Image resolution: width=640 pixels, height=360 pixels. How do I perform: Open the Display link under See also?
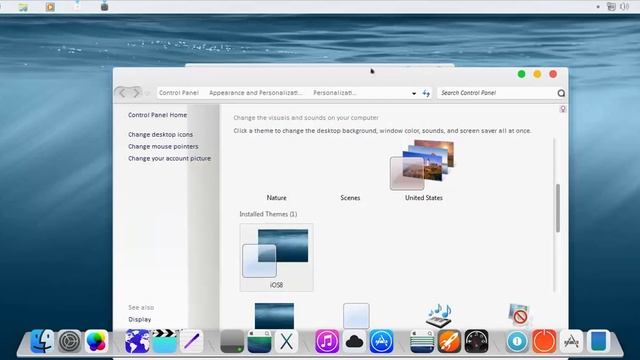point(140,319)
